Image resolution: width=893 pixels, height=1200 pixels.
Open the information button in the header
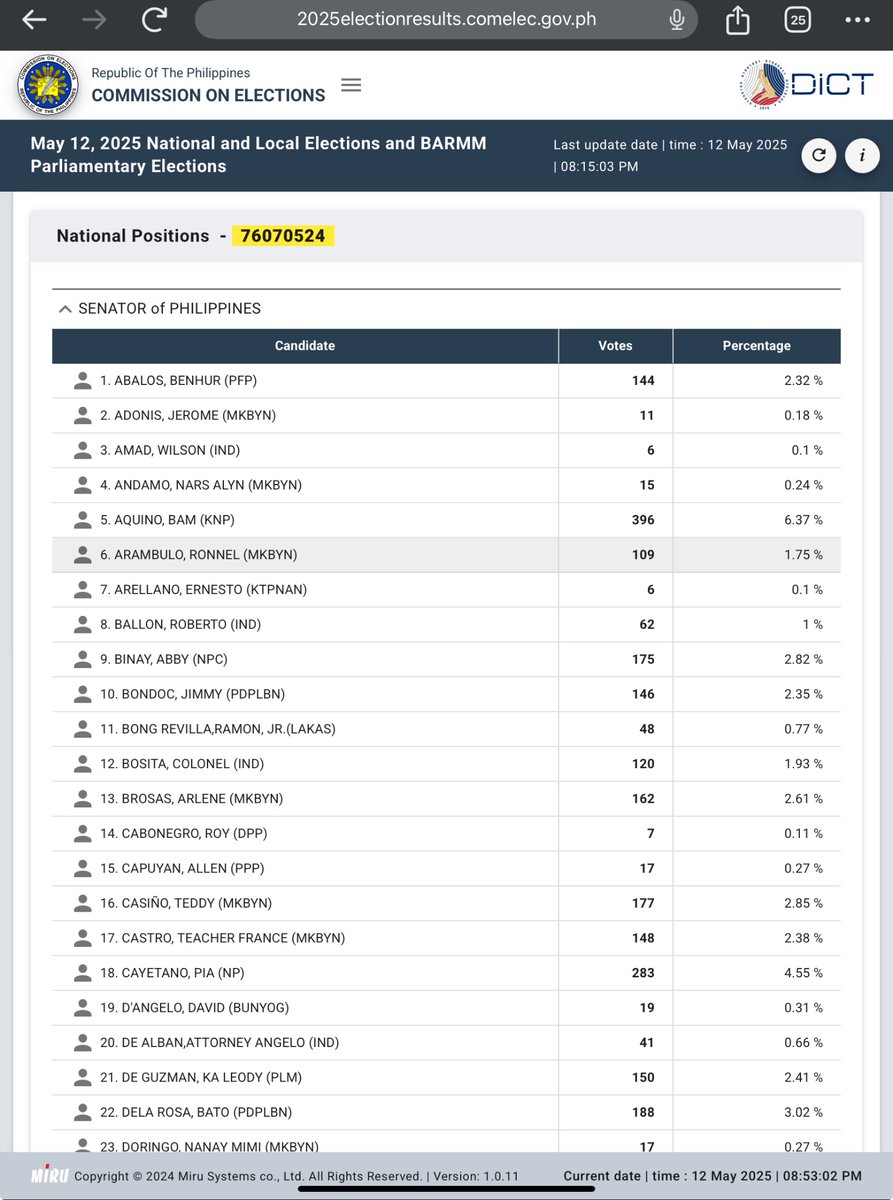(x=862, y=155)
